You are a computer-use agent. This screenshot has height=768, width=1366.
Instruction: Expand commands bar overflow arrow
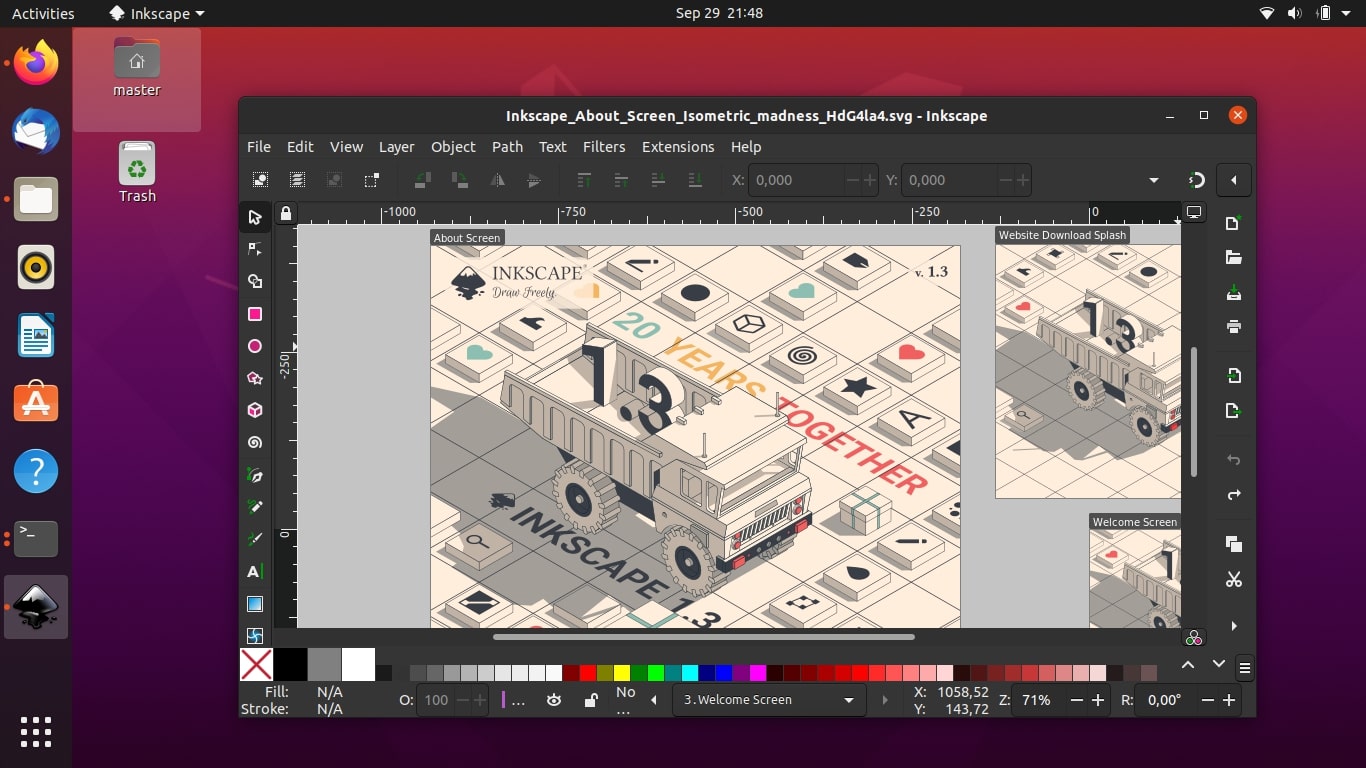point(1234,627)
